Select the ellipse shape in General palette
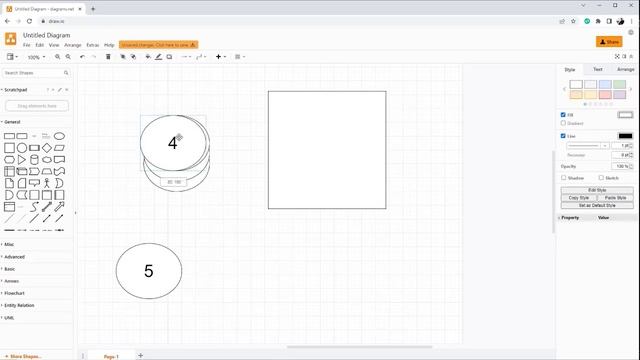The image size is (640, 360). point(59,136)
